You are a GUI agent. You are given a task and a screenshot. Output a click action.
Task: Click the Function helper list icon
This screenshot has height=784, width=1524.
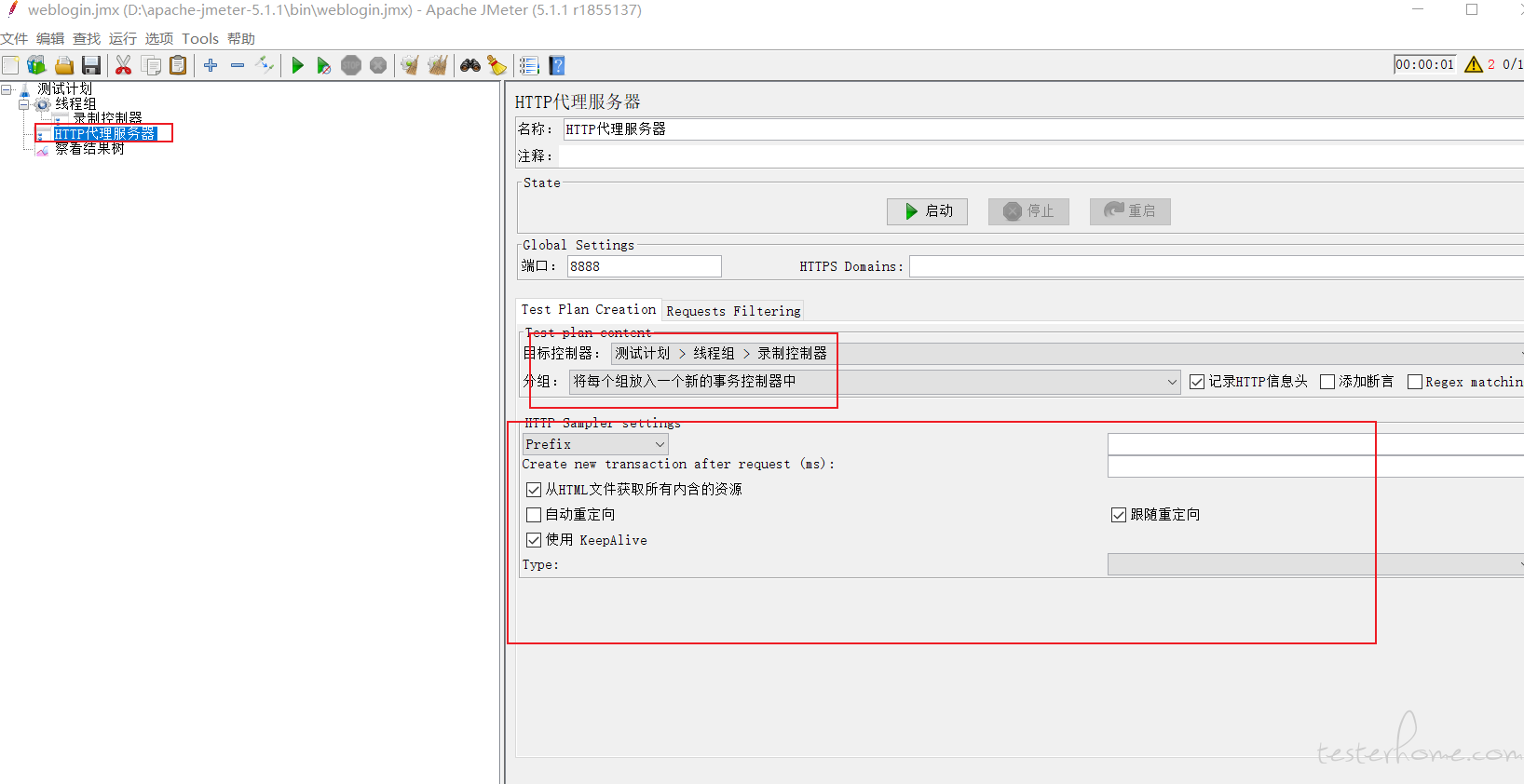click(x=529, y=65)
